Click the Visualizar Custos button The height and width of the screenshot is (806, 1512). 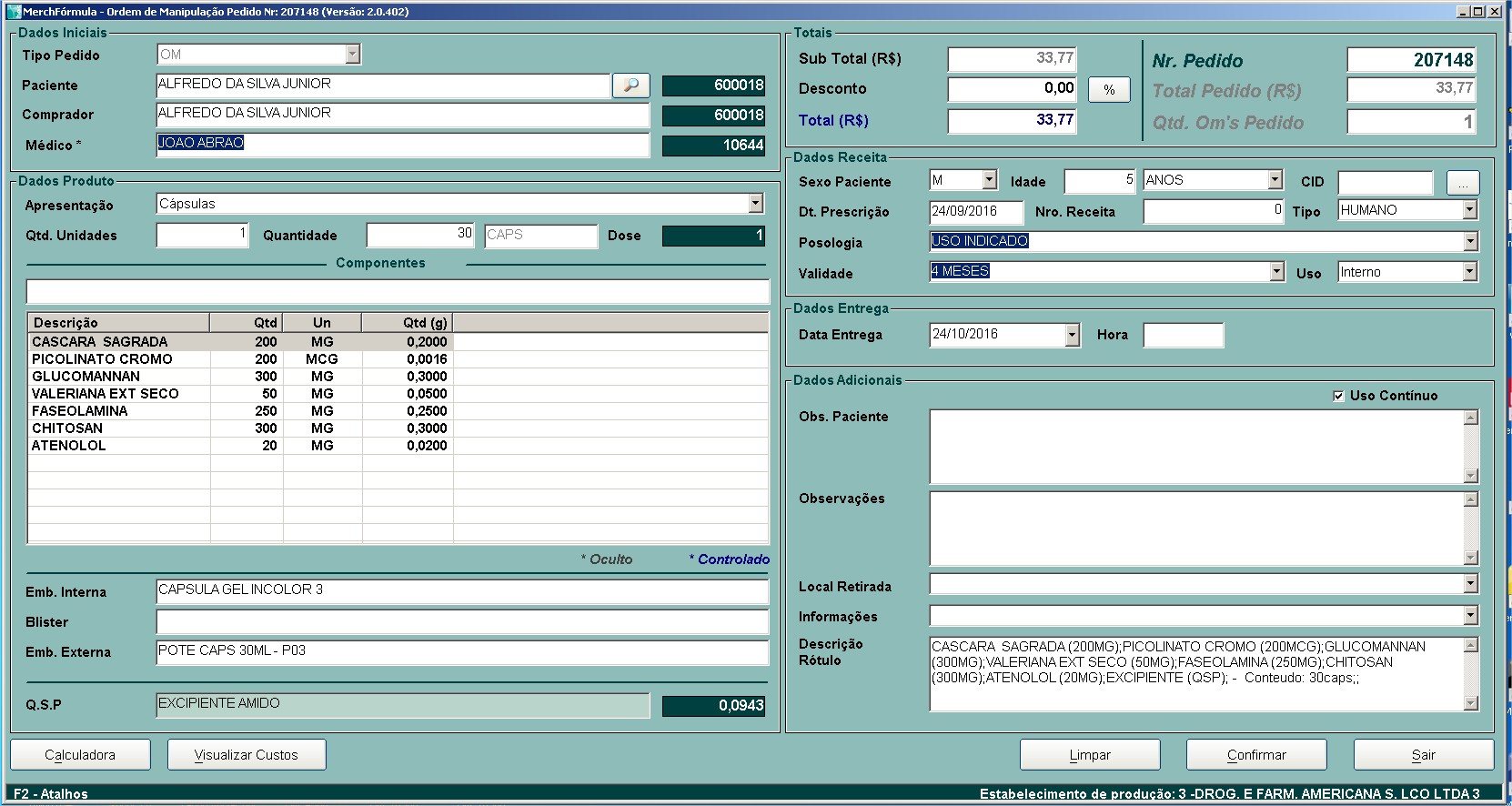point(247,755)
